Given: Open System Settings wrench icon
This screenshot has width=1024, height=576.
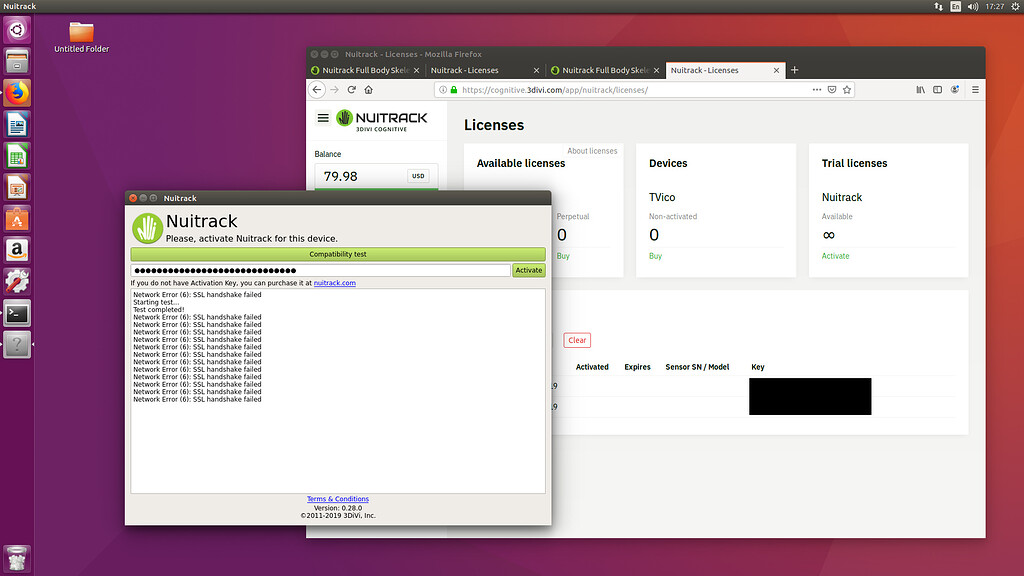Looking at the screenshot, I should tap(17, 281).
